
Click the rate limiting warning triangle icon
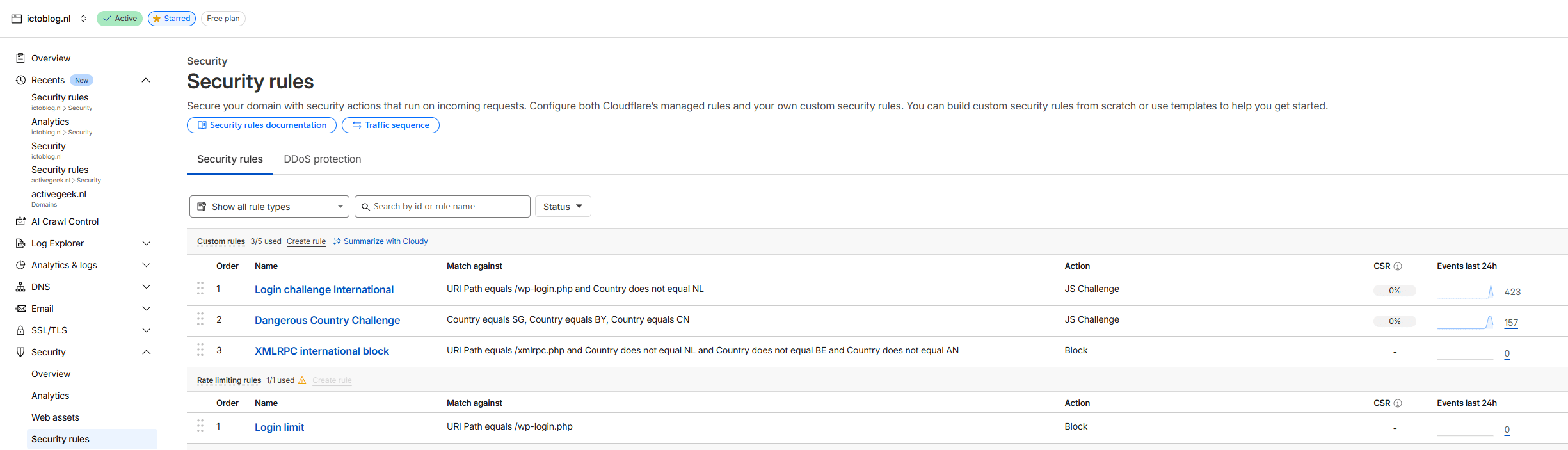coord(302,380)
